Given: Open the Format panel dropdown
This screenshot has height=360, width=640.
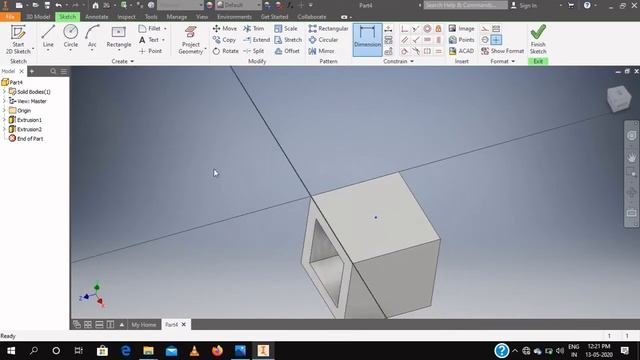Looking at the screenshot, I should (x=502, y=61).
